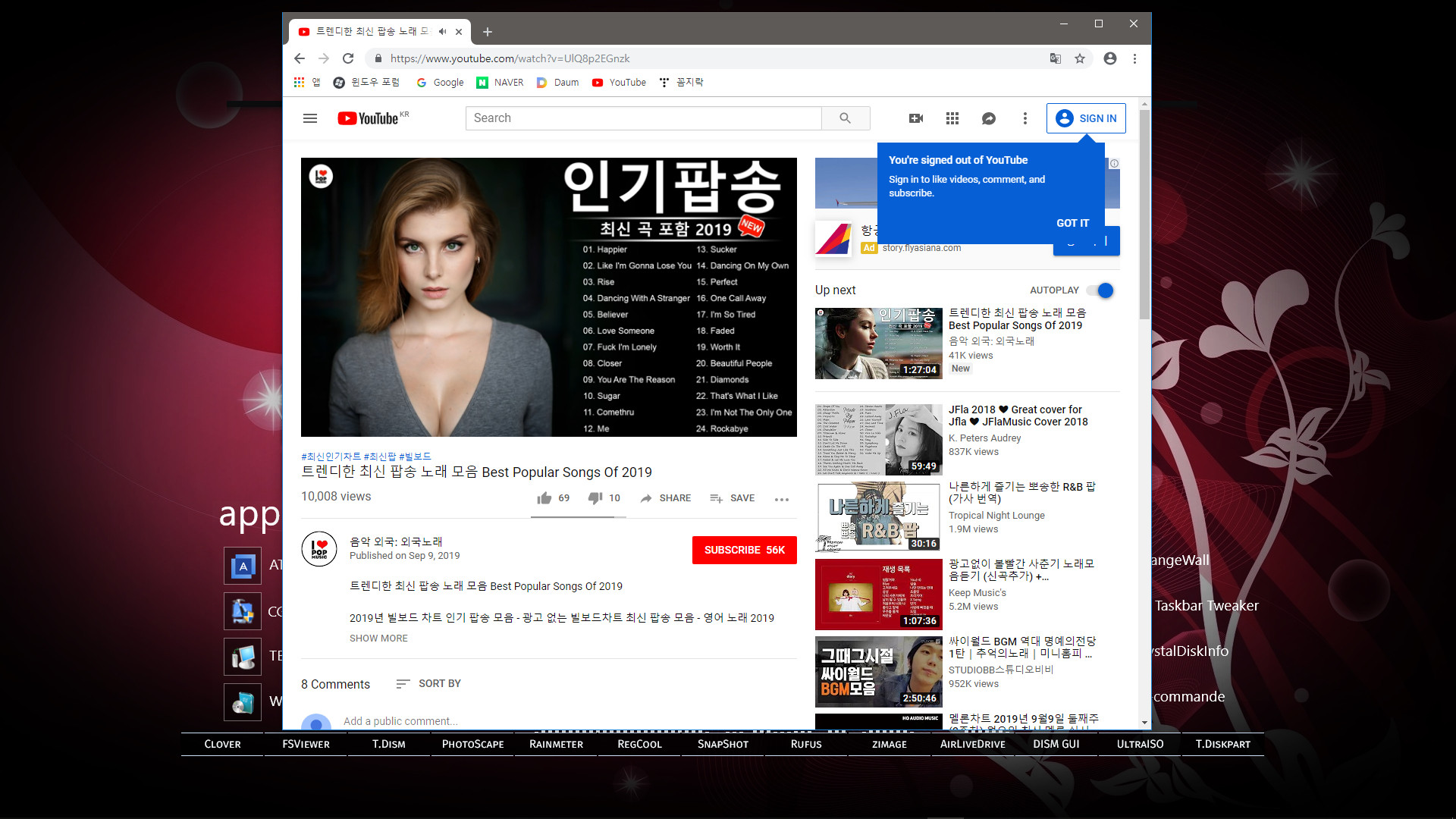
Task: Click the Tropical Night Lounge channel name
Action: [996, 516]
